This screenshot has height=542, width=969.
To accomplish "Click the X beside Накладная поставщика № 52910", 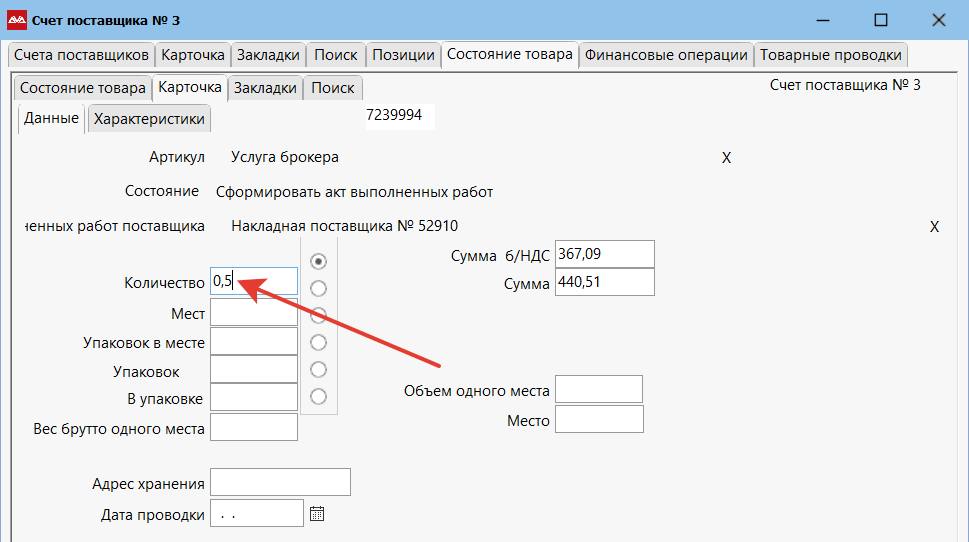I will click(x=934, y=227).
